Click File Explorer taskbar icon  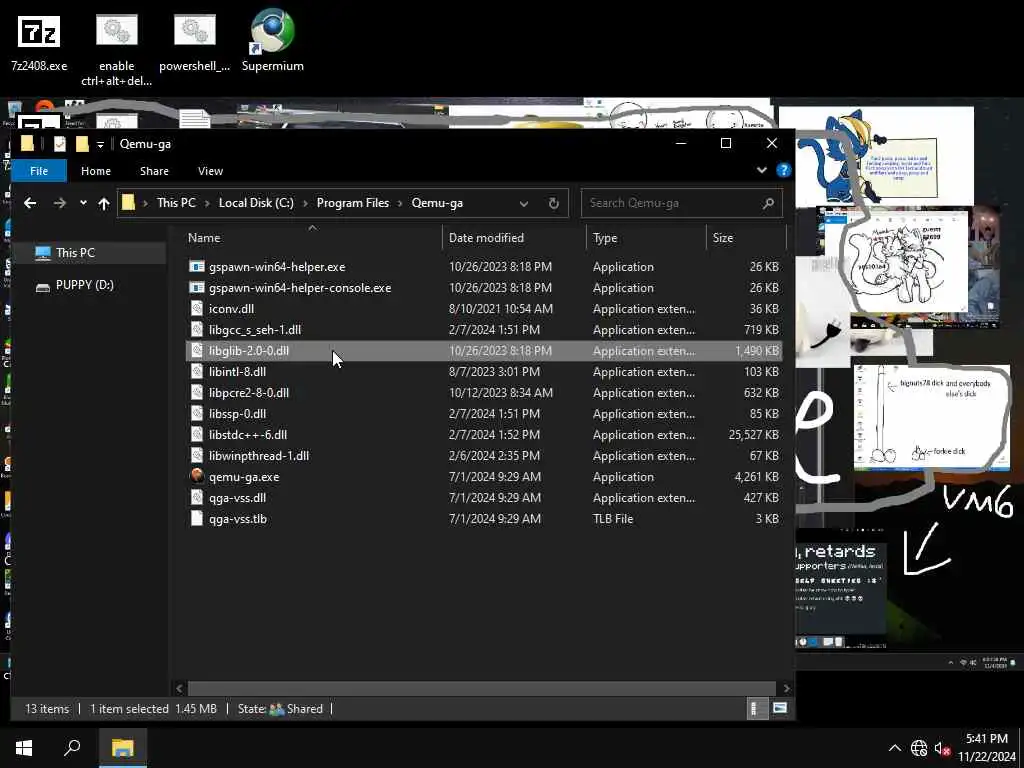click(x=122, y=748)
